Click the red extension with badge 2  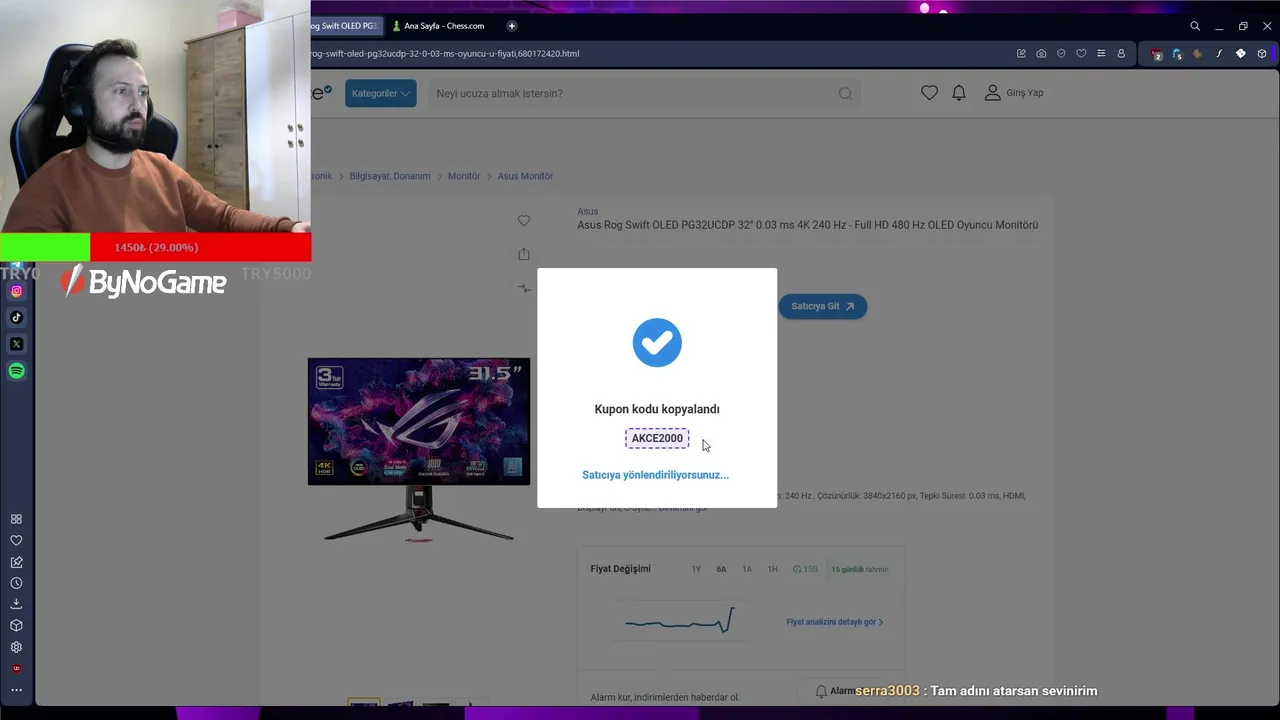(1157, 54)
